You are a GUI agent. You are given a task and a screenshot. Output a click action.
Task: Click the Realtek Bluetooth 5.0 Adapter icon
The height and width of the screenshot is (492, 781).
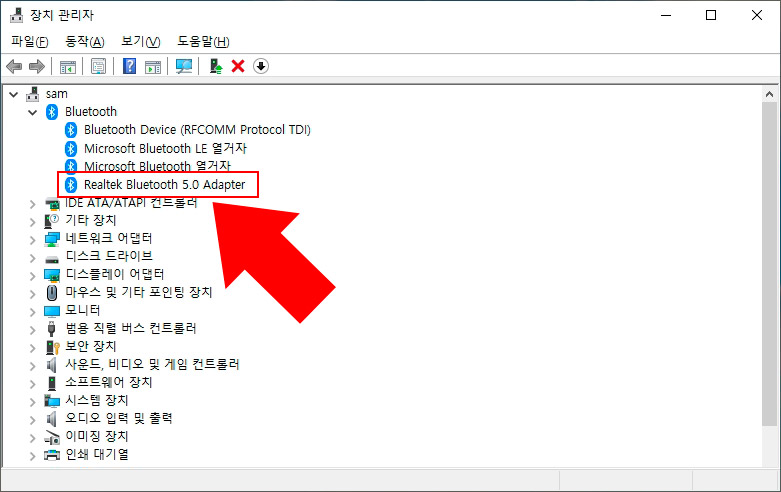click(x=71, y=185)
